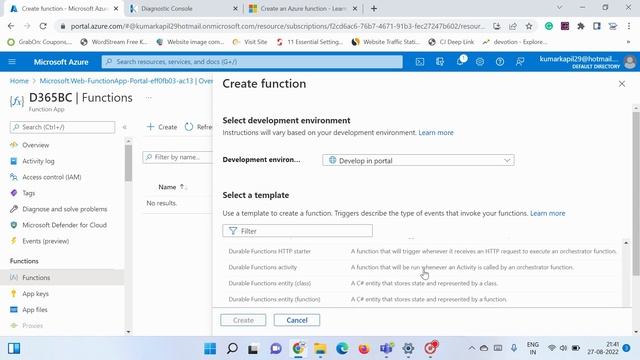Open Learn more link for templates

point(547,213)
